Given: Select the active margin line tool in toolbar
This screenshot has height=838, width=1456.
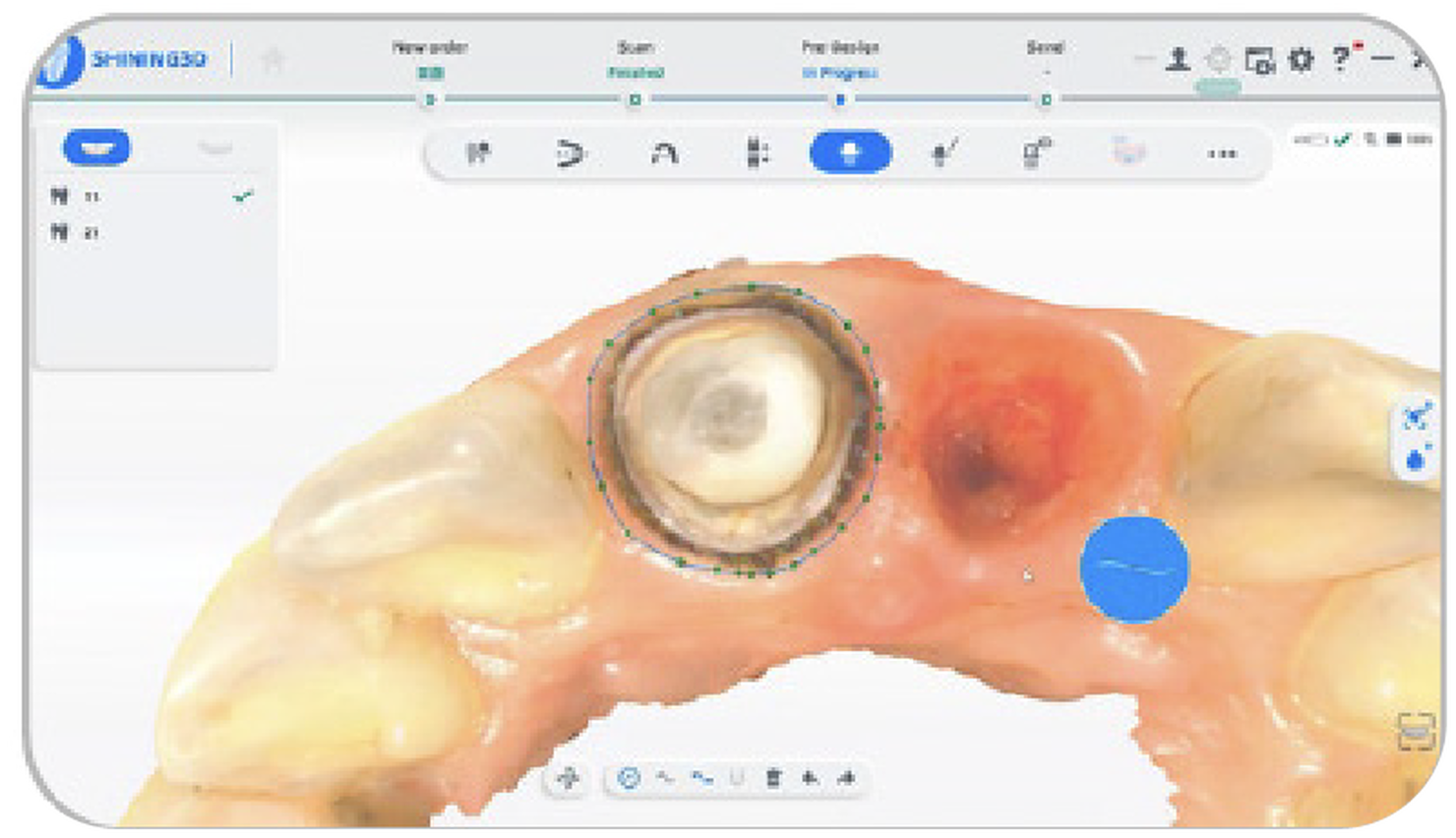Looking at the screenshot, I should coord(850,153).
